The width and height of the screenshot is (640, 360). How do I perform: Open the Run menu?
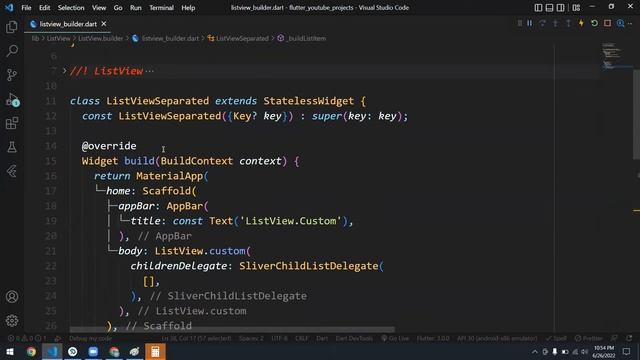pos(136,7)
